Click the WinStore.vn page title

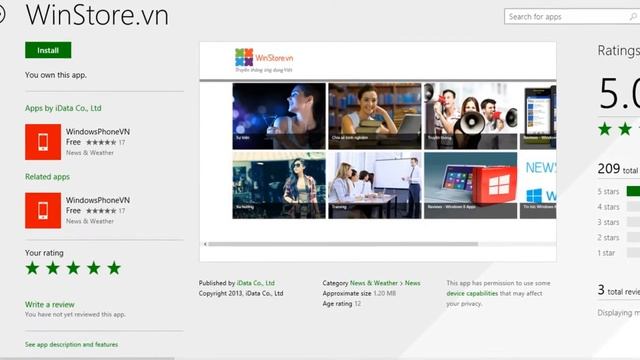(x=97, y=16)
